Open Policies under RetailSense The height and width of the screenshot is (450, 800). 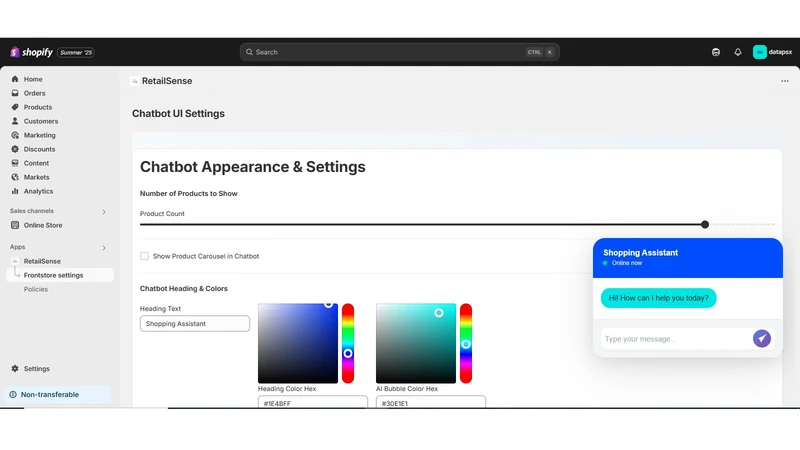pyautogui.click(x=36, y=289)
